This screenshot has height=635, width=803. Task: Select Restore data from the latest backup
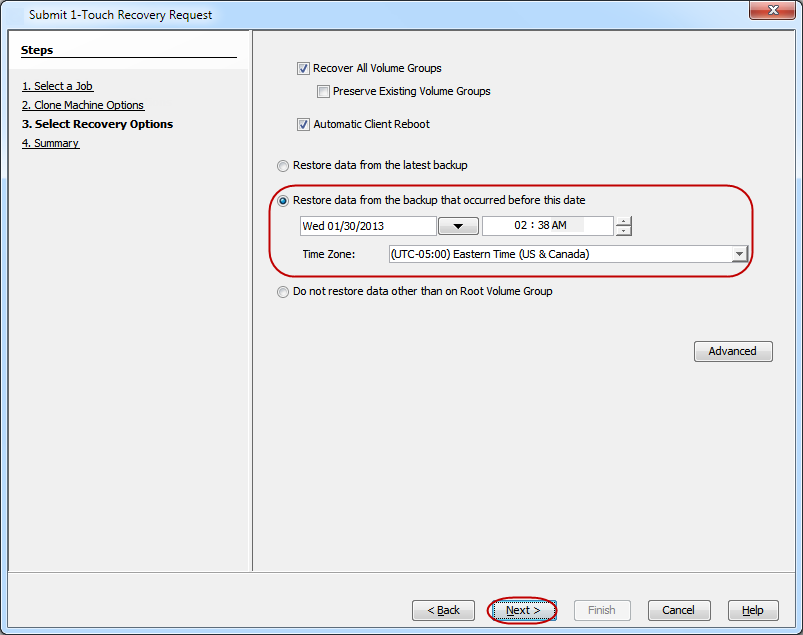(x=284, y=166)
